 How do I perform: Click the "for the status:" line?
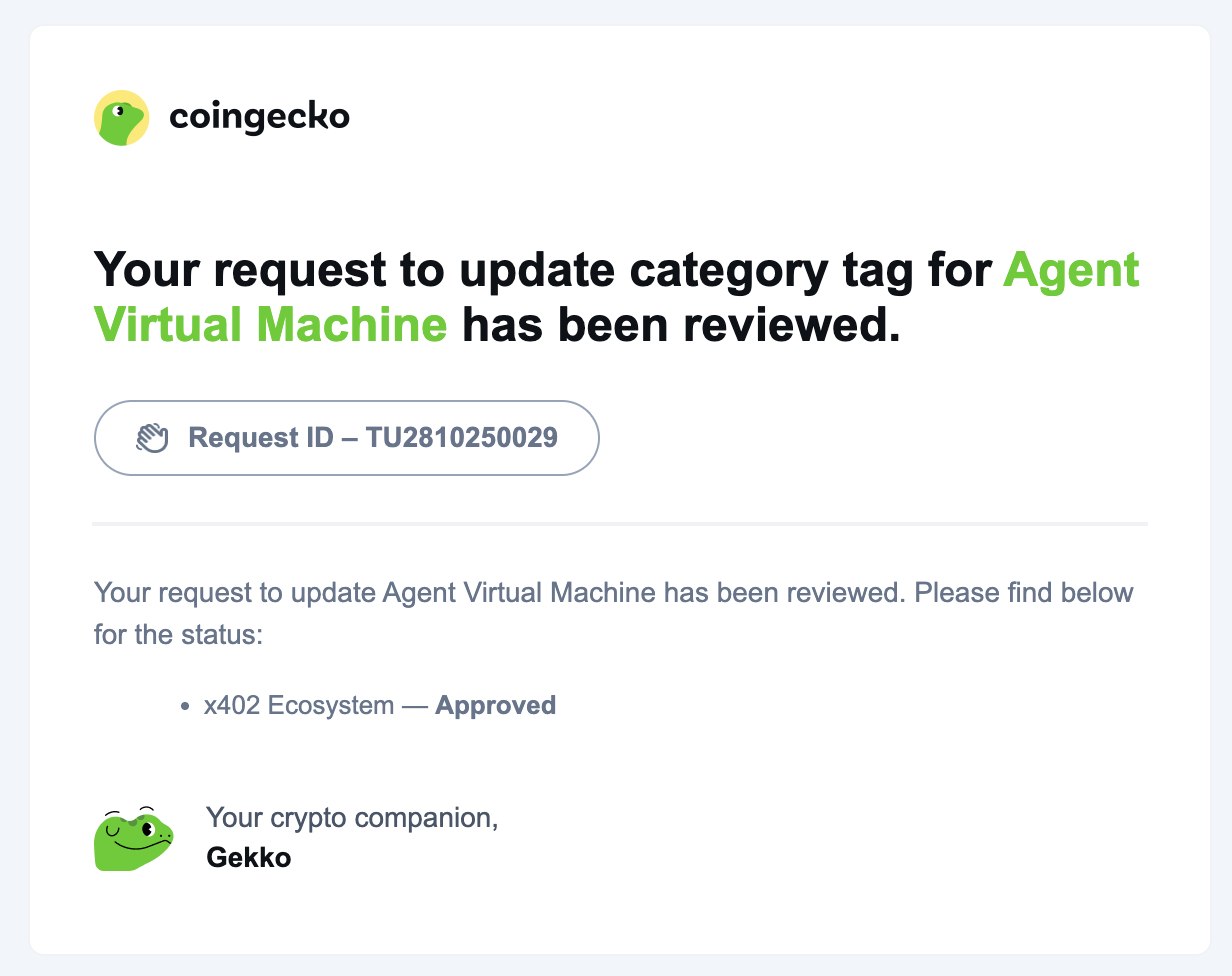pyautogui.click(x=177, y=634)
